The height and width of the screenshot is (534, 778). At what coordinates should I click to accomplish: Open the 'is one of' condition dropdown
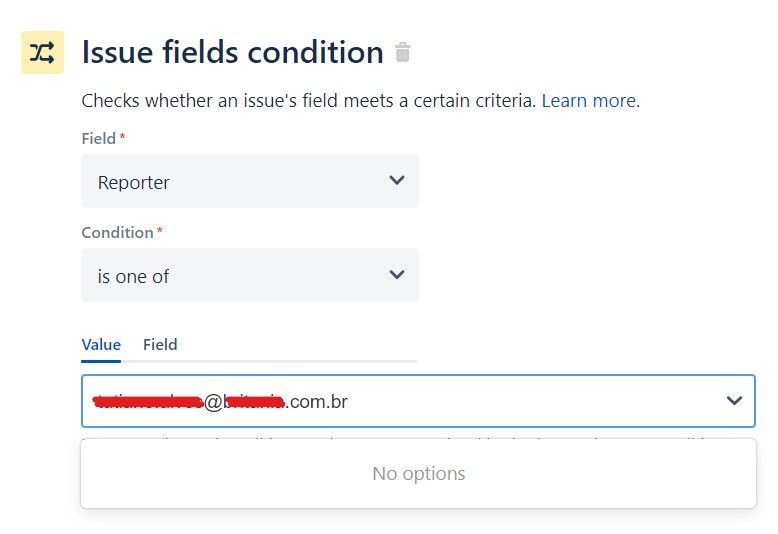click(250, 275)
